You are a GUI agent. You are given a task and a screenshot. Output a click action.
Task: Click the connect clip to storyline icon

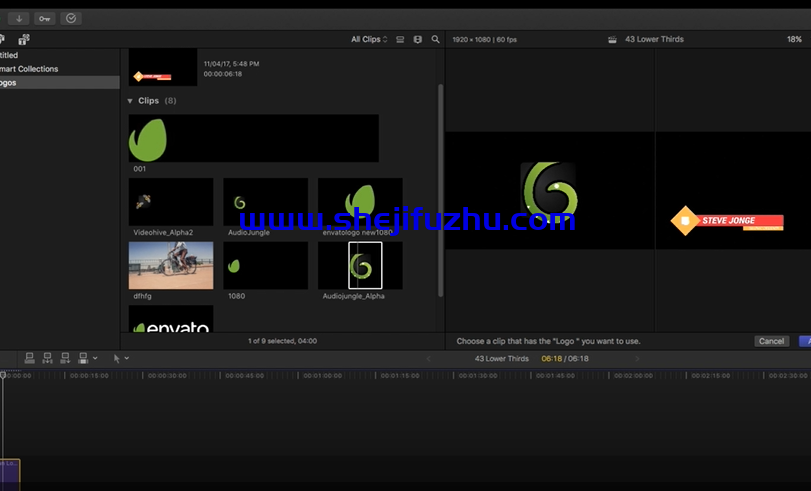pos(29,357)
